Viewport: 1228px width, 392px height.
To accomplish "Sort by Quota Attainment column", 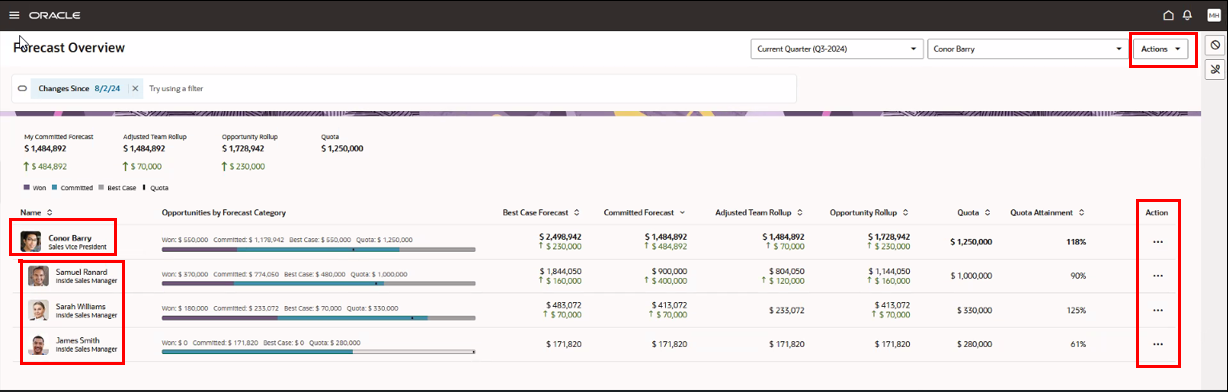I will pyautogui.click(x=1082, y=212).
